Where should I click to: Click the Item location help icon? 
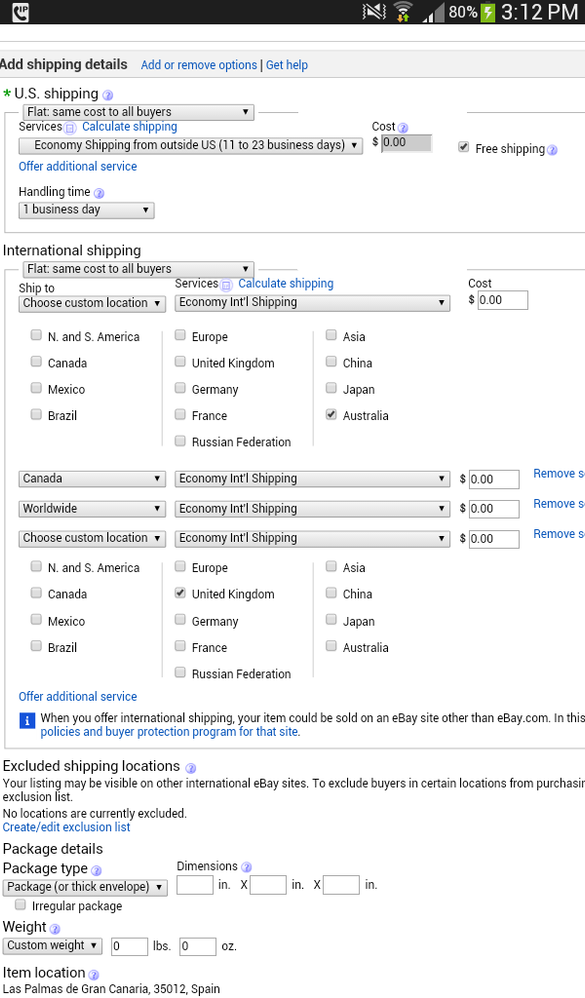pyautogui.click(x=94, y=974)
